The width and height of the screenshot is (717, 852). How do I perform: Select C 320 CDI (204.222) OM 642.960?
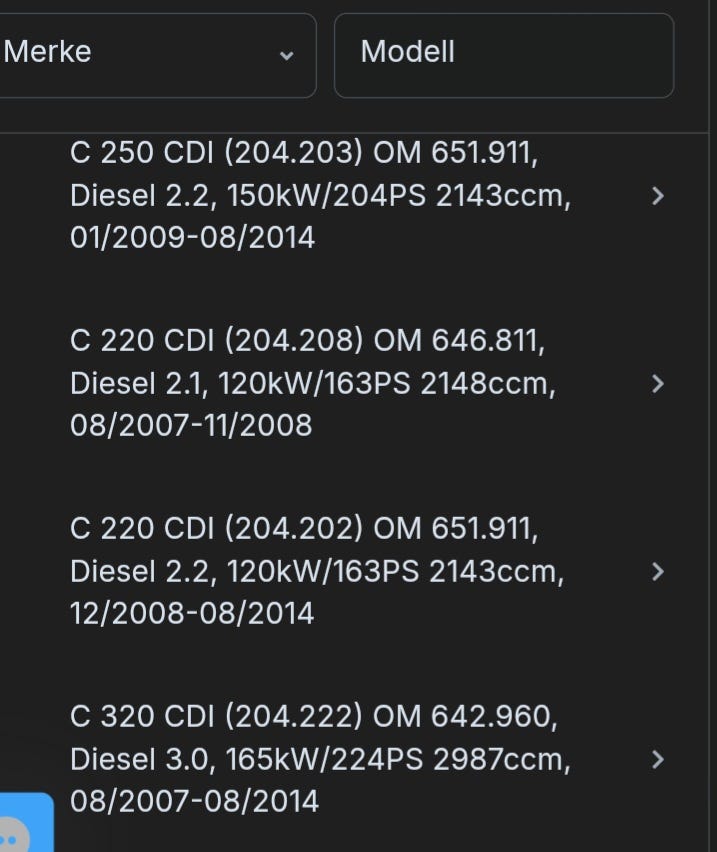pyautogui.click(x=313, y=717)
